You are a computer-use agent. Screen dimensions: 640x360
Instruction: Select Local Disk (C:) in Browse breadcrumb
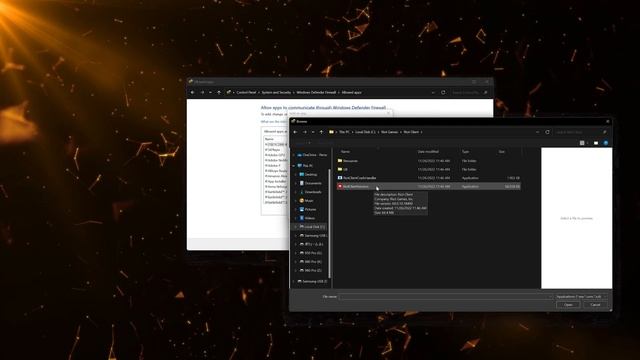pos(365,132)
